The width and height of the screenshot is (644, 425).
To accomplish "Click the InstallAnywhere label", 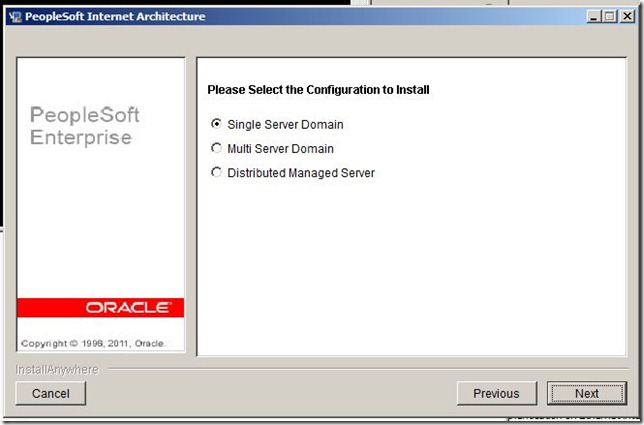I will (x=57, y=370).
